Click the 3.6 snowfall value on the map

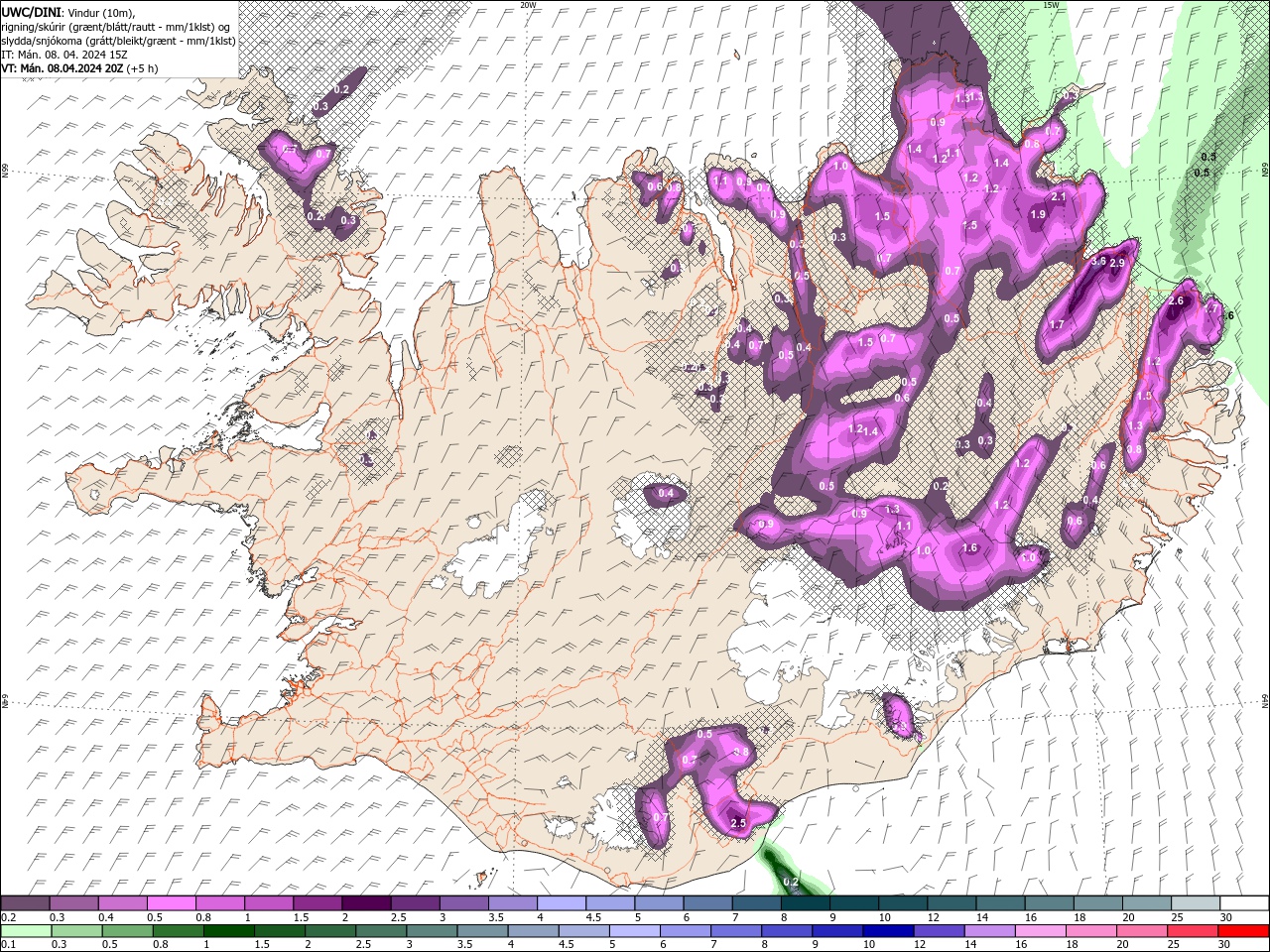point(1098,262)
